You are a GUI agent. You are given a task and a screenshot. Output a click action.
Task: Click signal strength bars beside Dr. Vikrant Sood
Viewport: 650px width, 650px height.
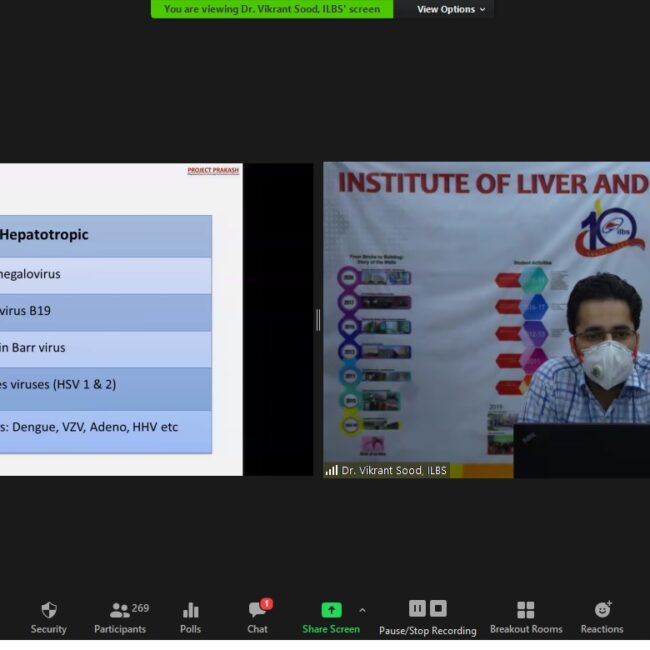[x=331, y=470]
